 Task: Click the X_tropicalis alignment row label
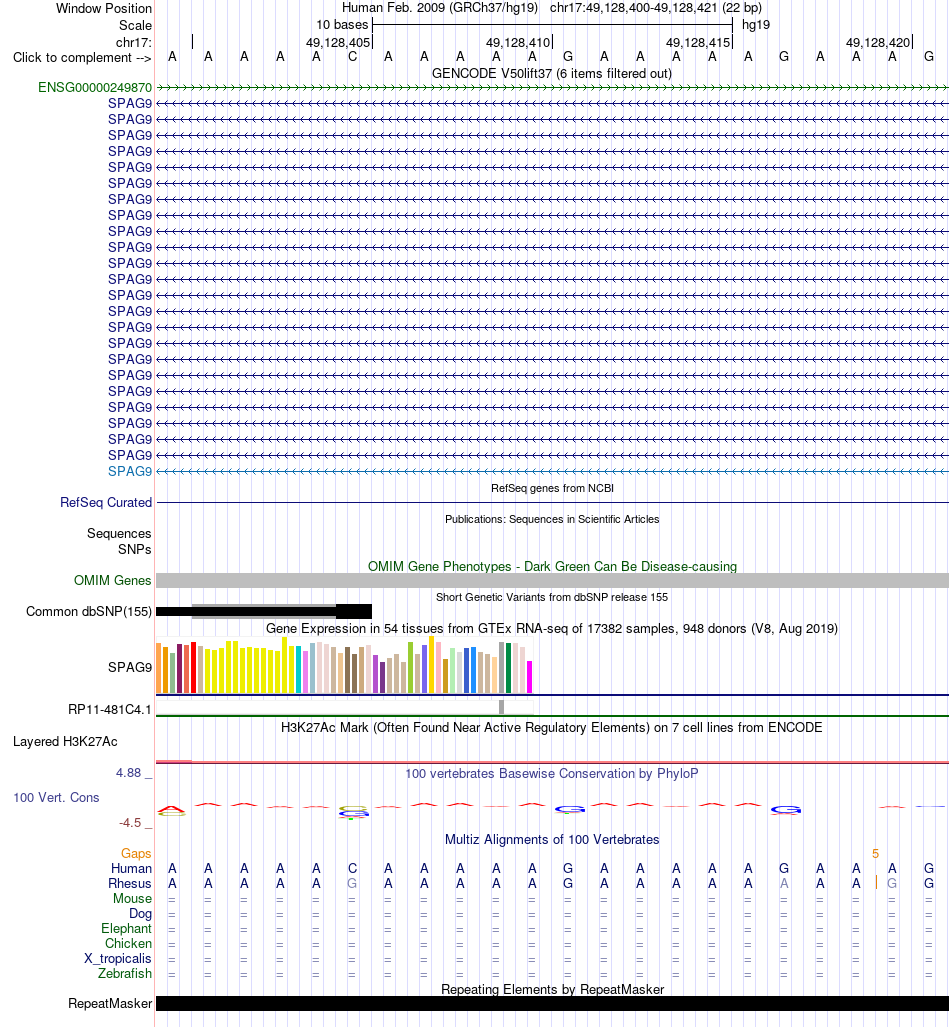pyautogui.click(x=118, y=958)
